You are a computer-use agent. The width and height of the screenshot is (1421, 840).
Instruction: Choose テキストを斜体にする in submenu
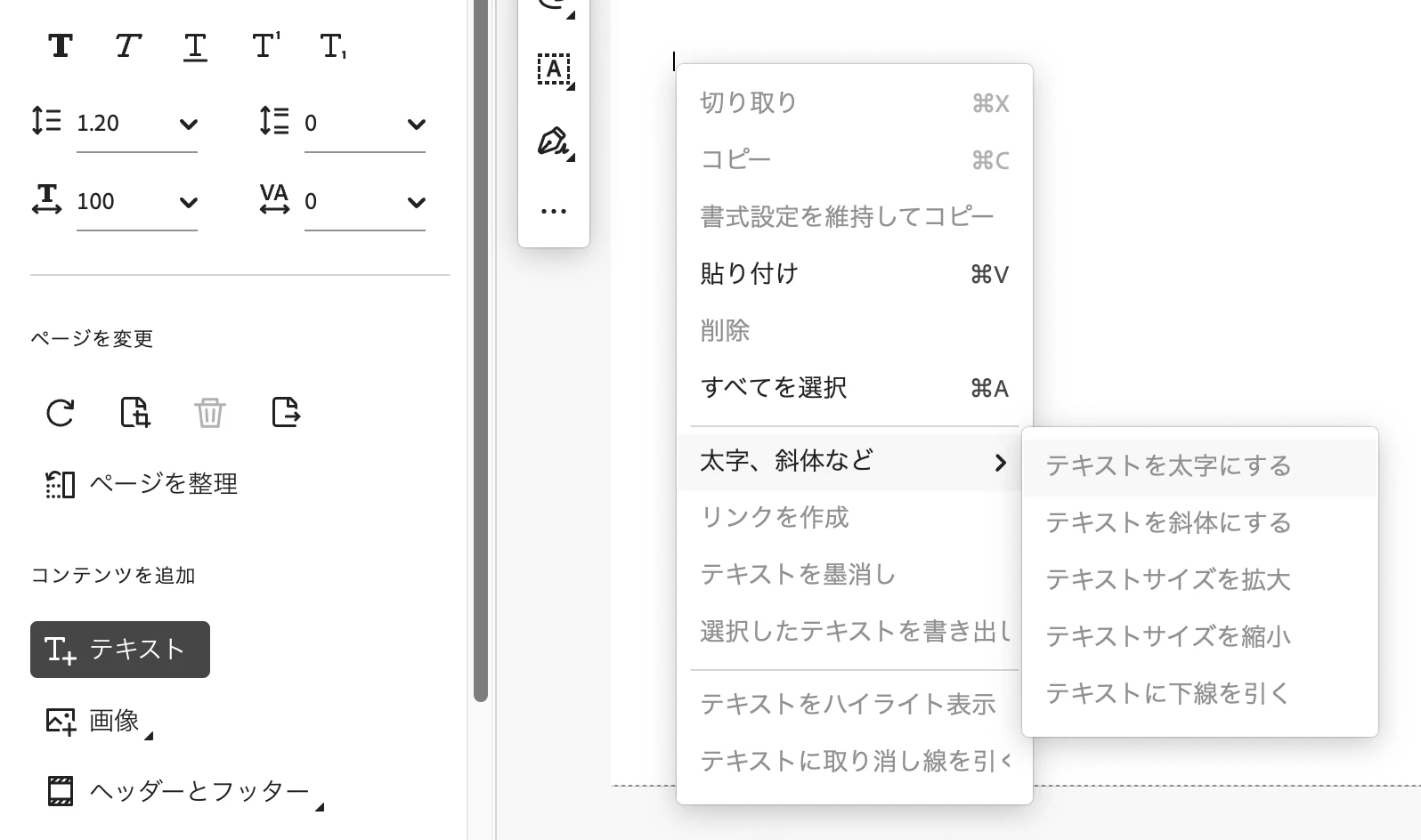[x=1200, y=523]
